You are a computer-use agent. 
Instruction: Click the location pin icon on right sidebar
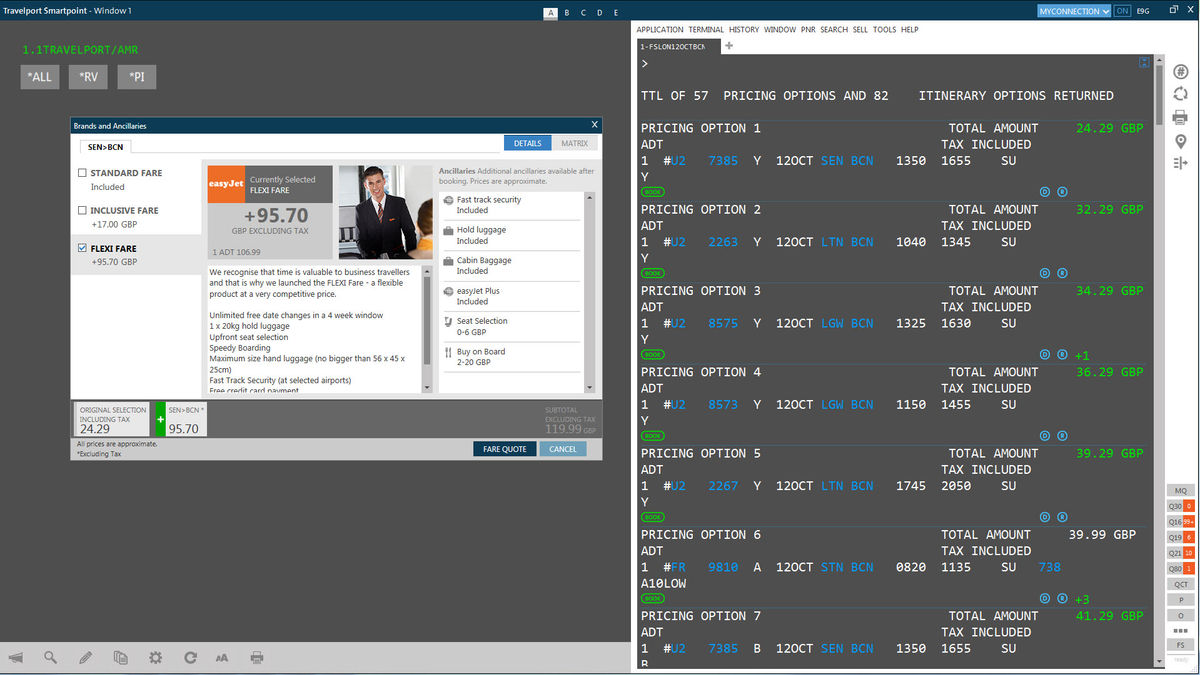click(1181, 141)
